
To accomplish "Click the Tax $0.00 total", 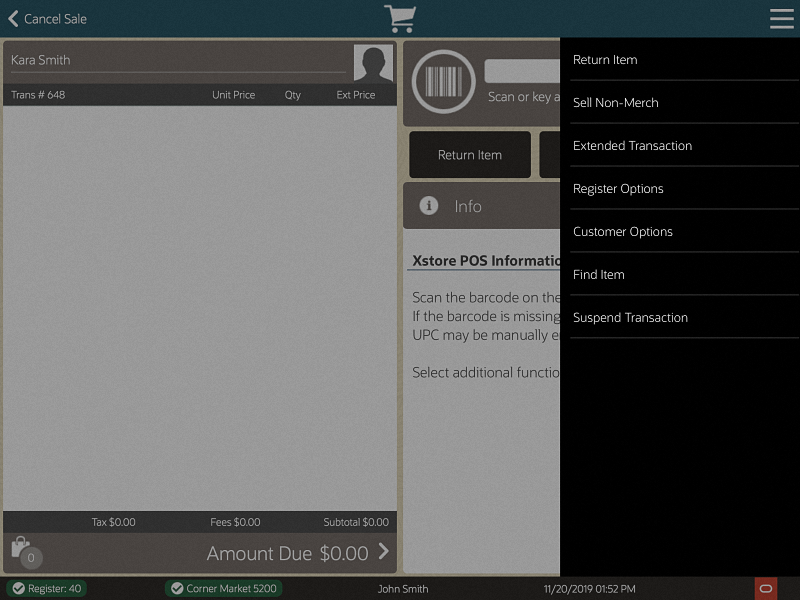I will (x=114, y=522).
